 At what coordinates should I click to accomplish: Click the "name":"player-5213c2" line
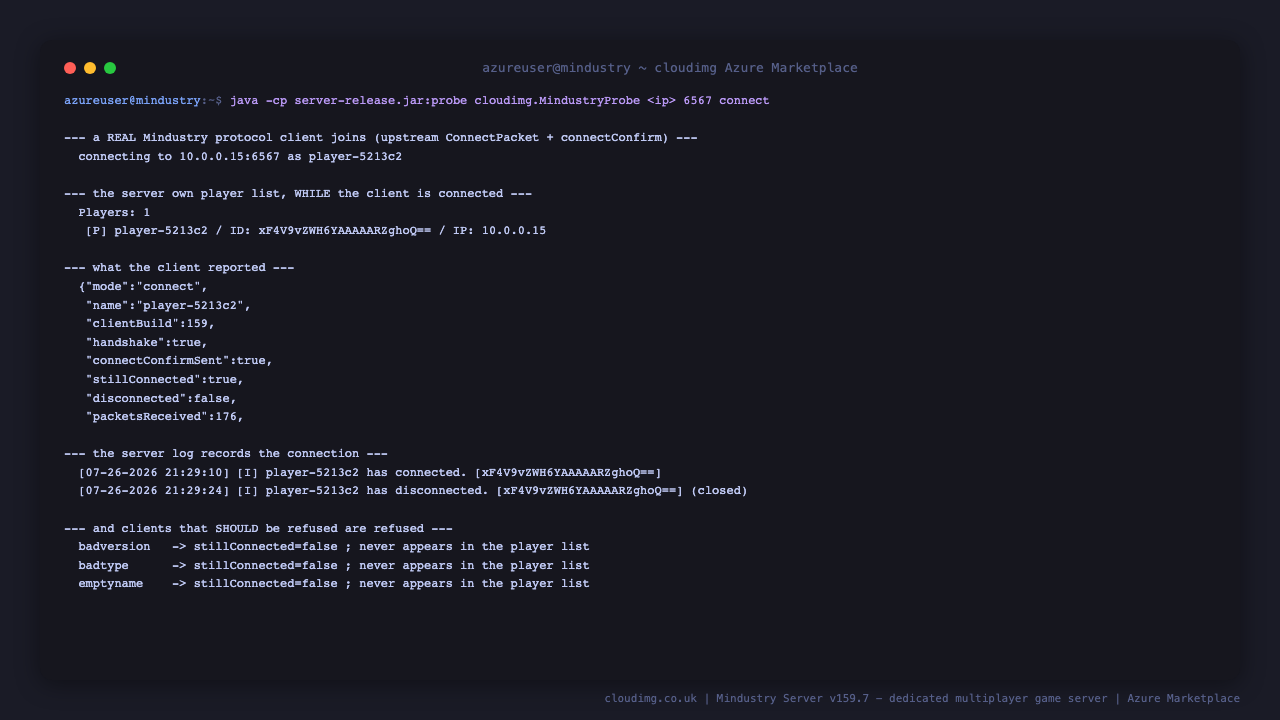[168, 306]
